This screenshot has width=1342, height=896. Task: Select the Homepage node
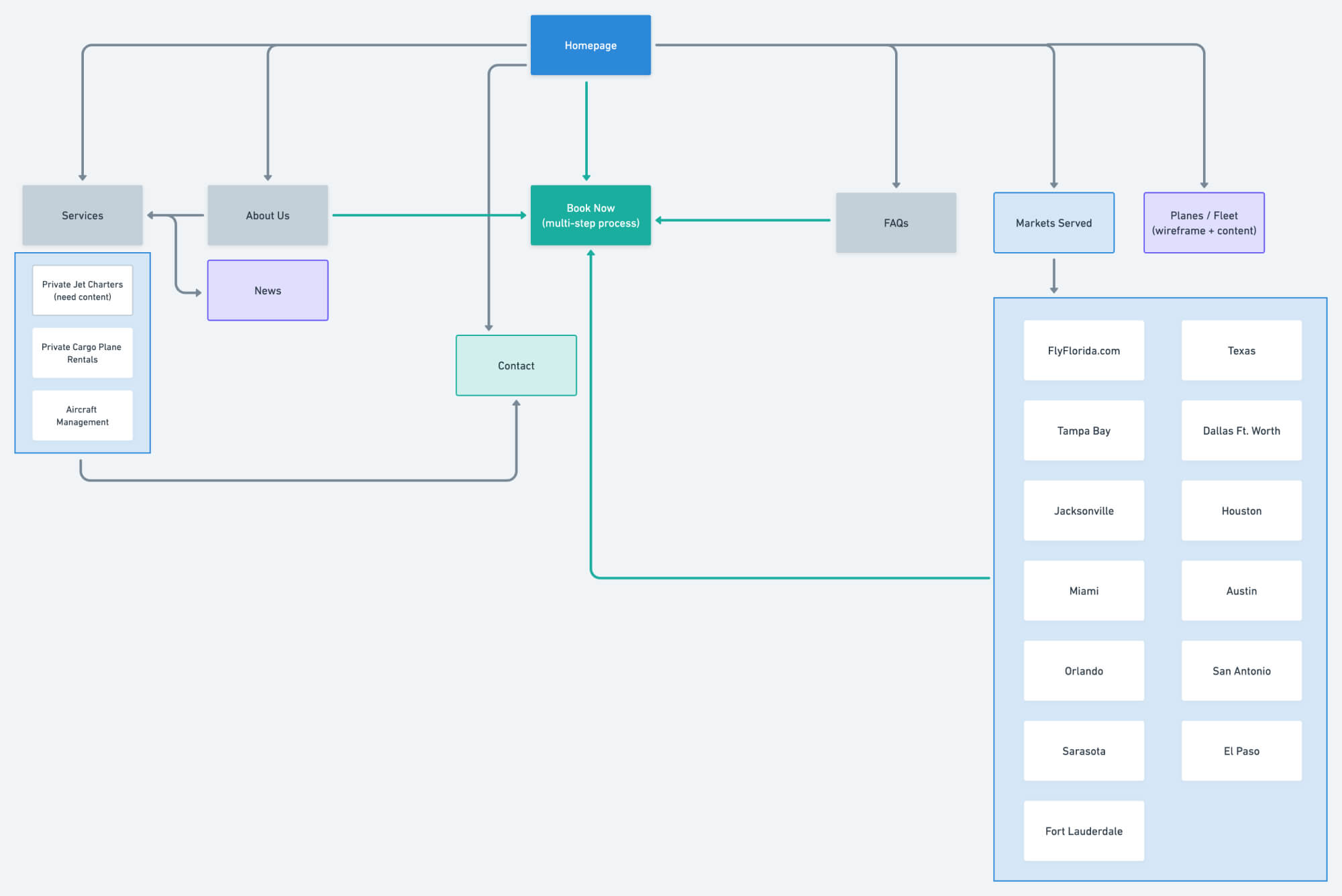pos(590,45)
